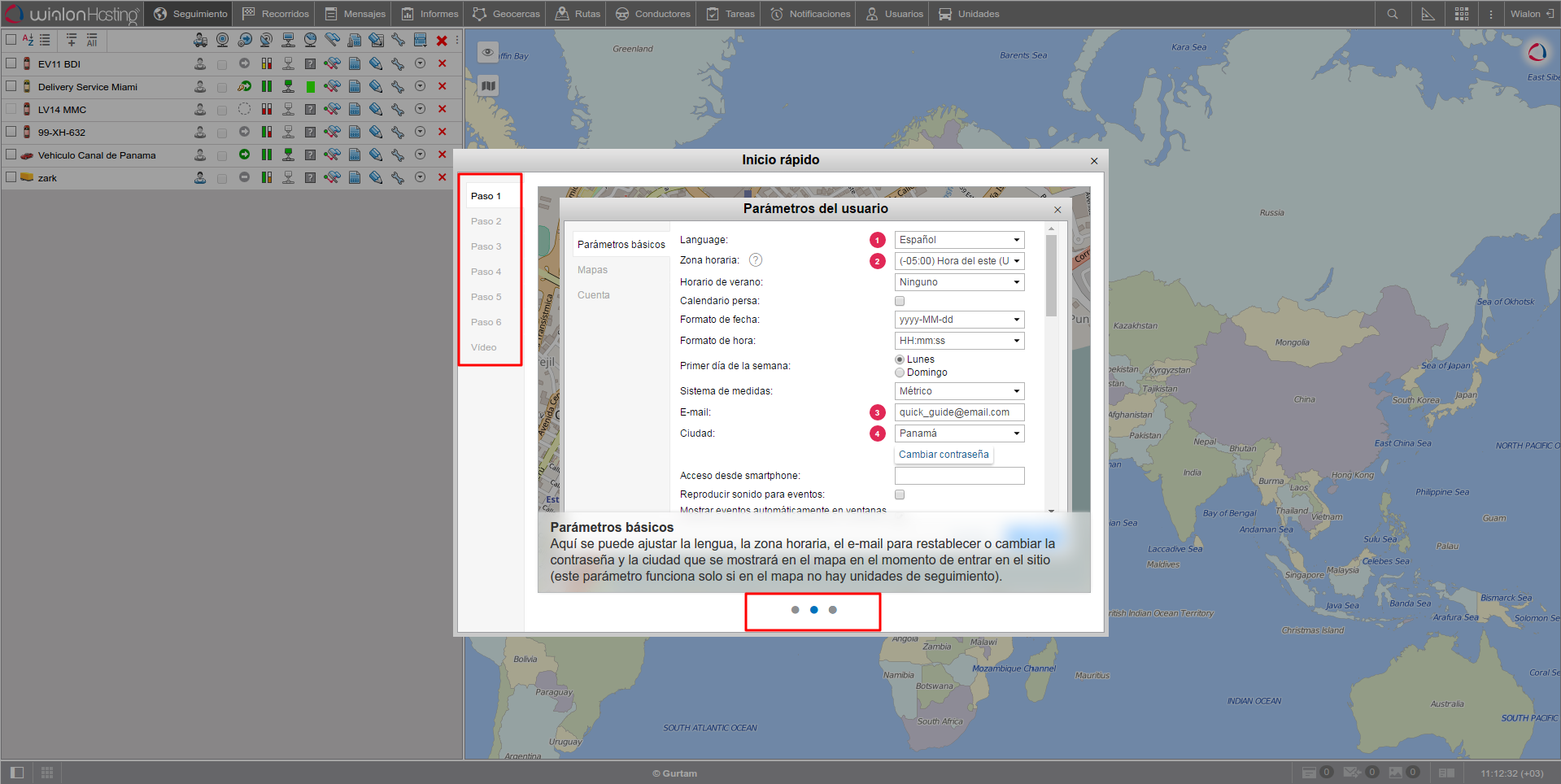Click the Cambiar contraseña link
This screenshot has width=1561, height=784.
pos(944,455)
